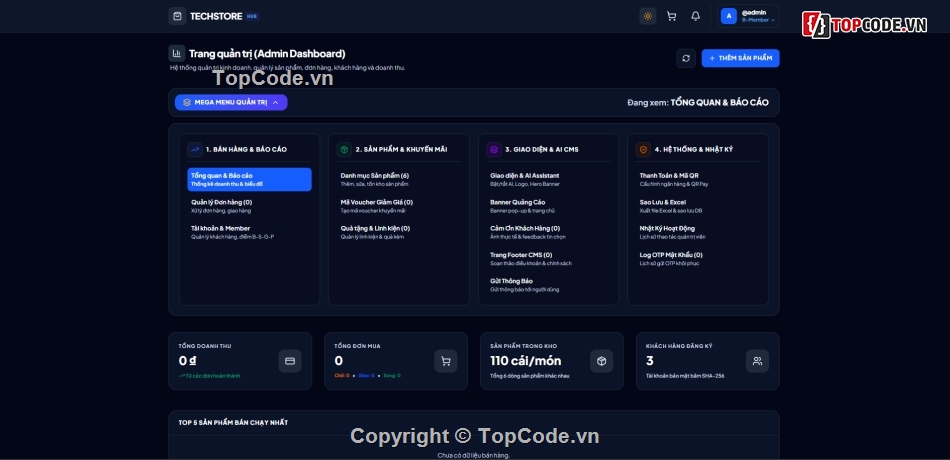
Task: Click the Đang xem: Tổng quan & Báo cáo label
Action: point(698,102)
